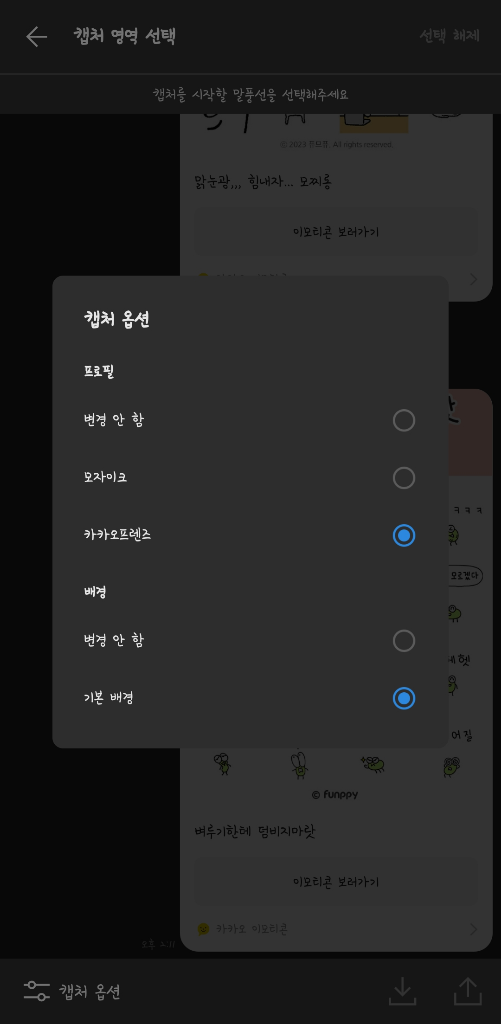Select the 기본 배경 radio button
Image resolution: width=501 pixels, height=1024 pixels.
click(404, 699)
